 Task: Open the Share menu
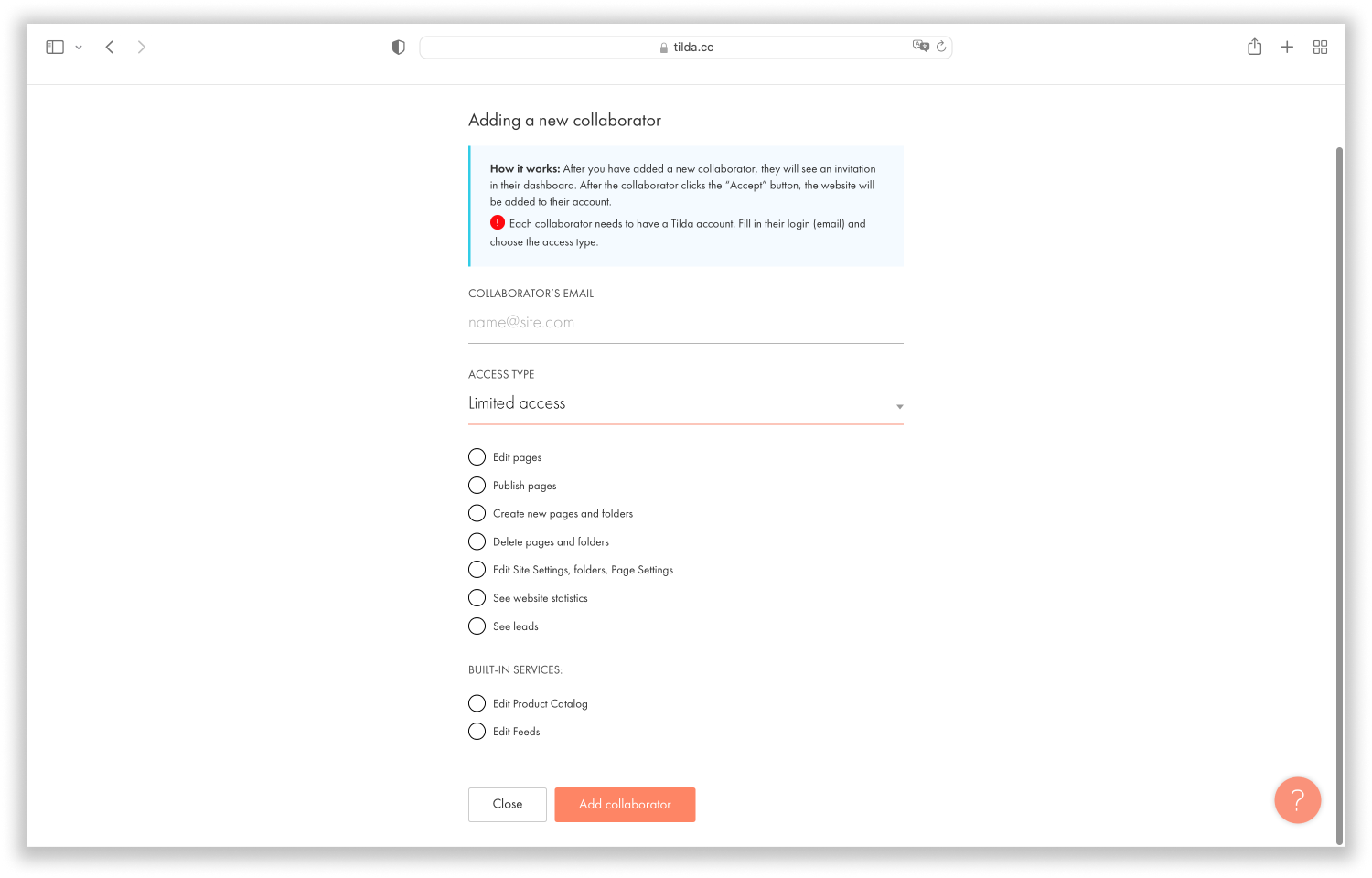(1254, 47)
